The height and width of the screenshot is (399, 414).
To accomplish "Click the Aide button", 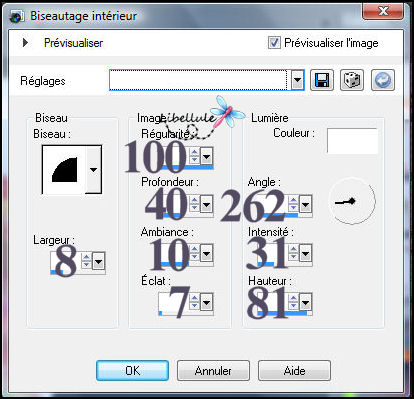I will click(294, 370).
